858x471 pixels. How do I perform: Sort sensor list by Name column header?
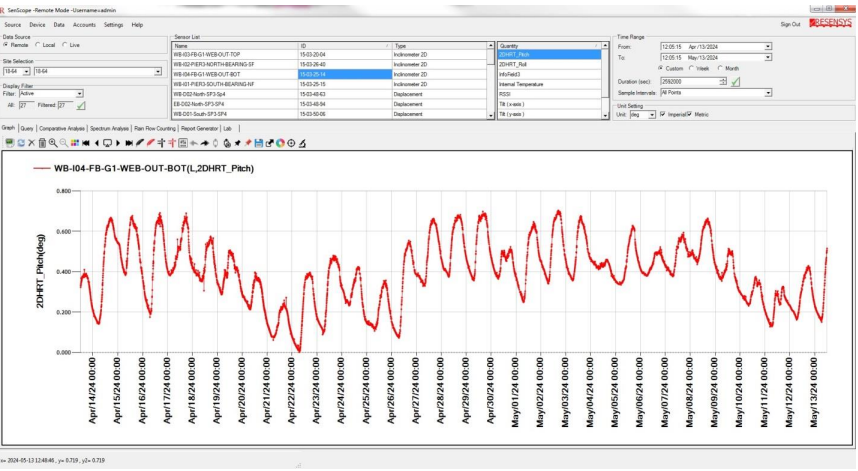point(235,46)
